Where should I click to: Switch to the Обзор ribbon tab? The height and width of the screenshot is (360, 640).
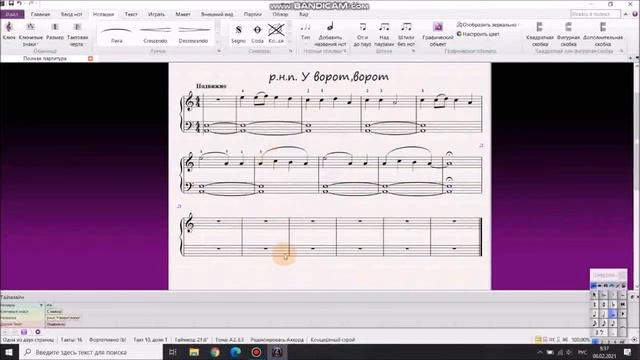point(280,14)
